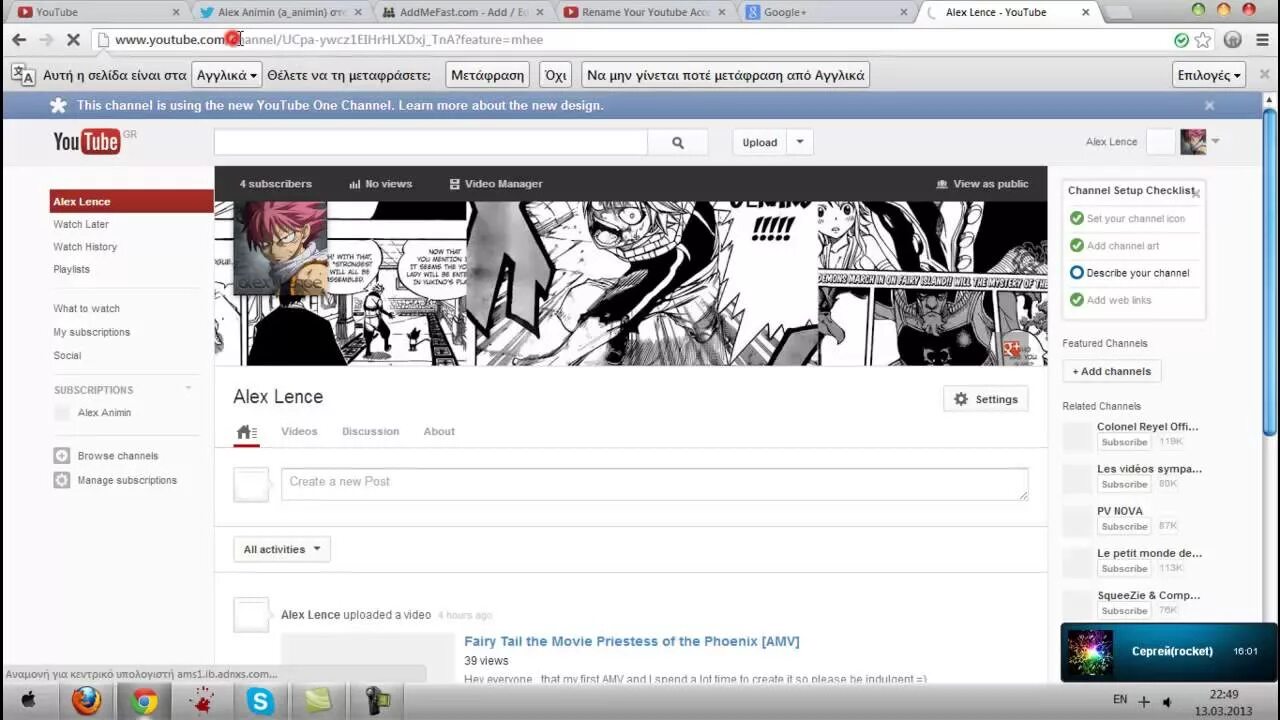Open the Chrome menu icon
Image resolution: width=1280 pixels, height=720 pixels.
(x=1261, y=40)
